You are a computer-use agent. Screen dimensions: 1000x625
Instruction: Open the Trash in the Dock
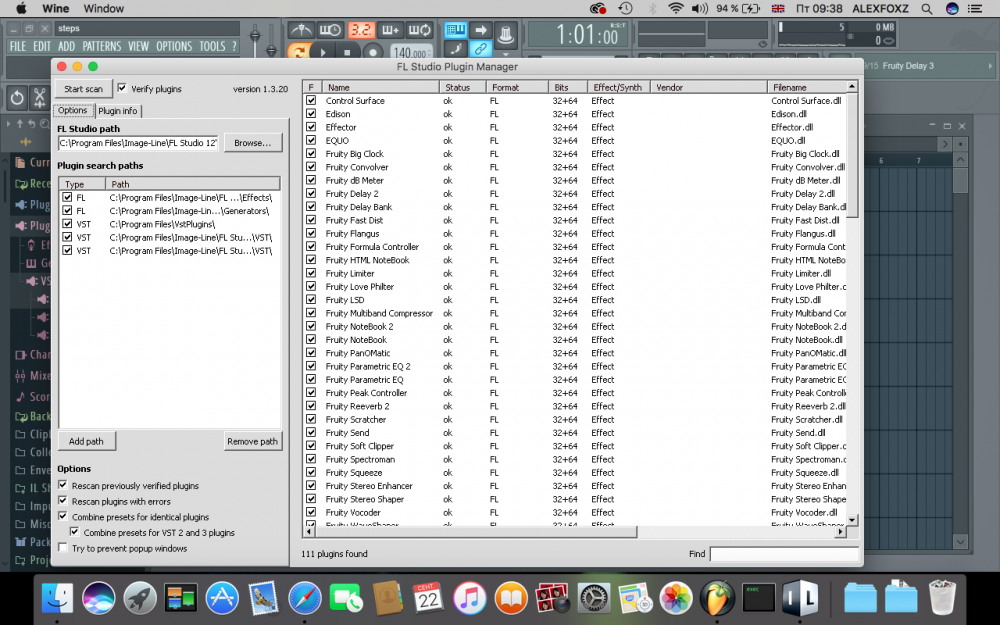pos(942,598)
